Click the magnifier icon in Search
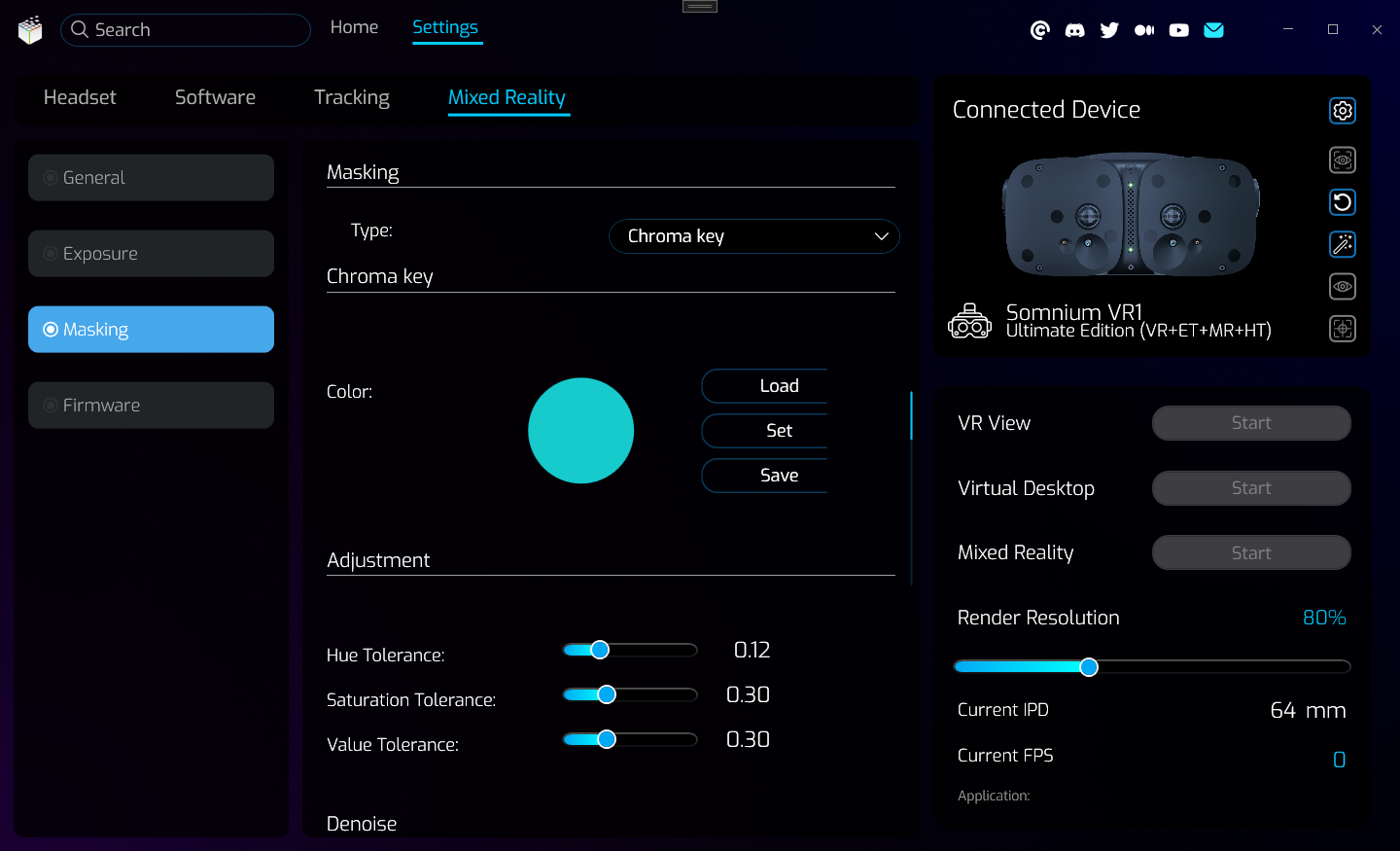This screenshot has height=851, width=1400. point(80,29)
